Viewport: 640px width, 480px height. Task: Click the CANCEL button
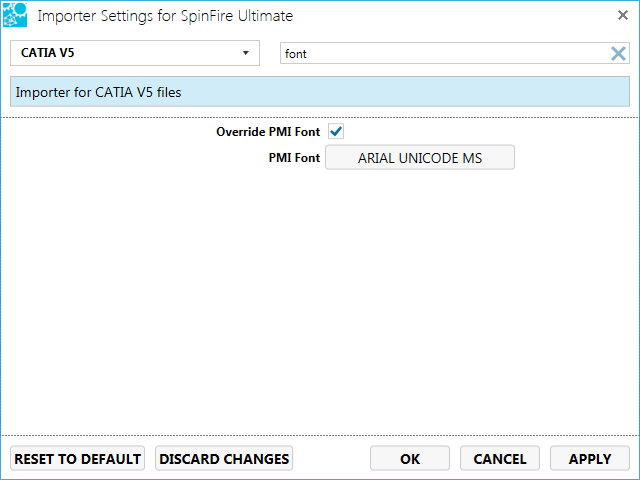pyautogui.click(x=499, y=459)
